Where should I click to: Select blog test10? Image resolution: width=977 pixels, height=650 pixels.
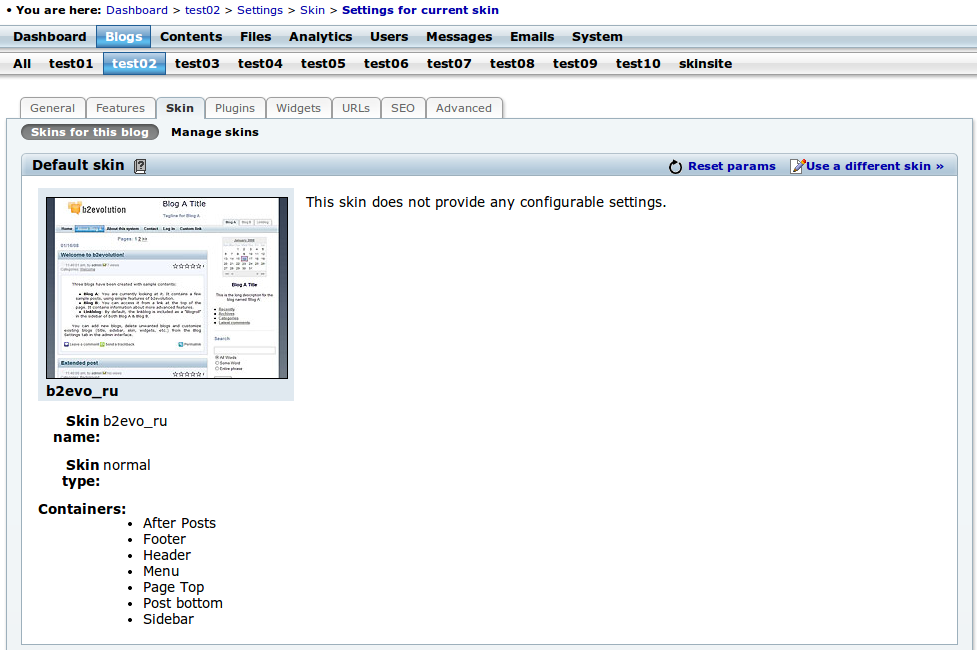(x=637, y=64)
